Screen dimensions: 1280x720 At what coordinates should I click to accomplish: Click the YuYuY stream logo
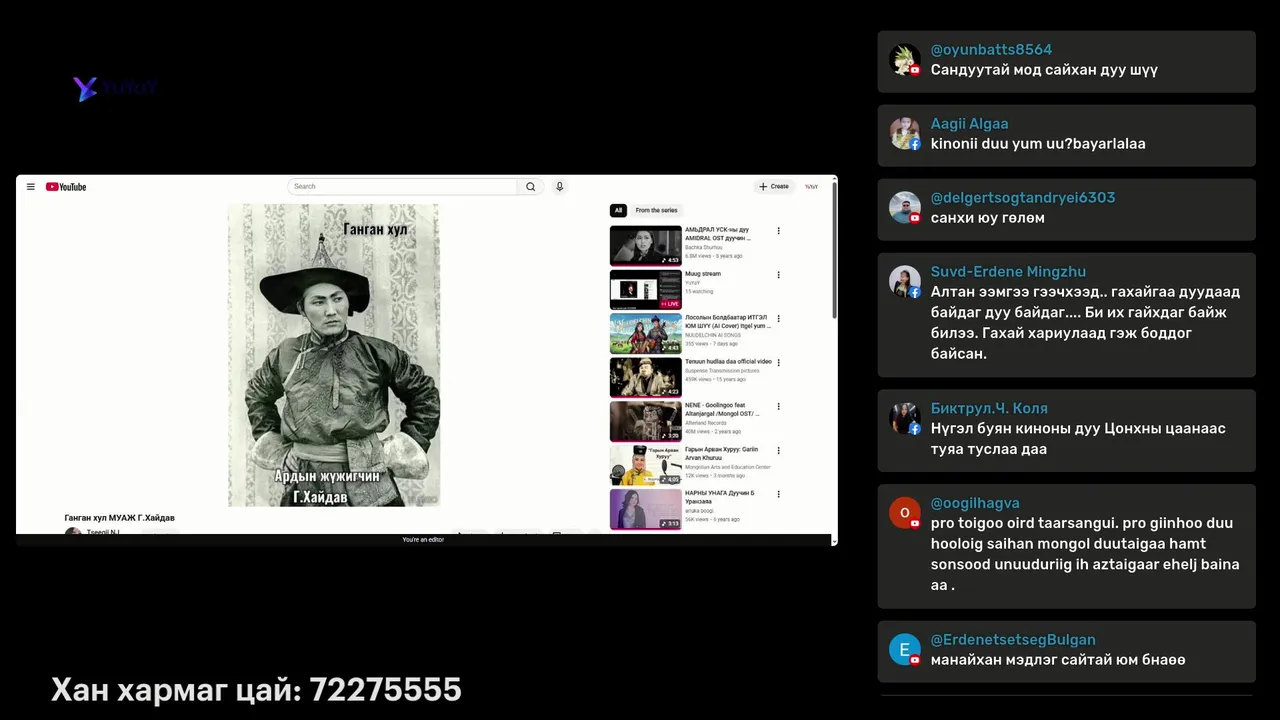click(114, 88)
